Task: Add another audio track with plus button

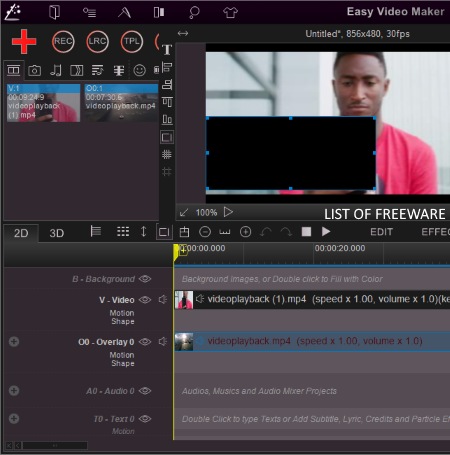Action: point(14,391)
